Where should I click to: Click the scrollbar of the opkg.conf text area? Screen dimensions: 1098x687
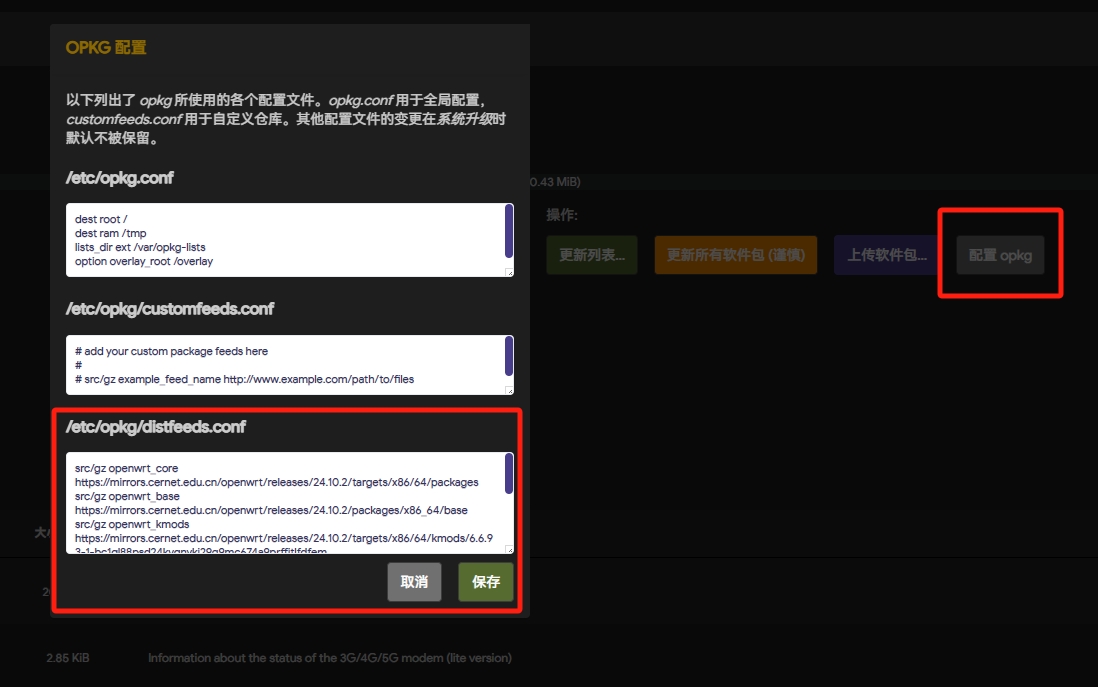click(x=509, y=231)
